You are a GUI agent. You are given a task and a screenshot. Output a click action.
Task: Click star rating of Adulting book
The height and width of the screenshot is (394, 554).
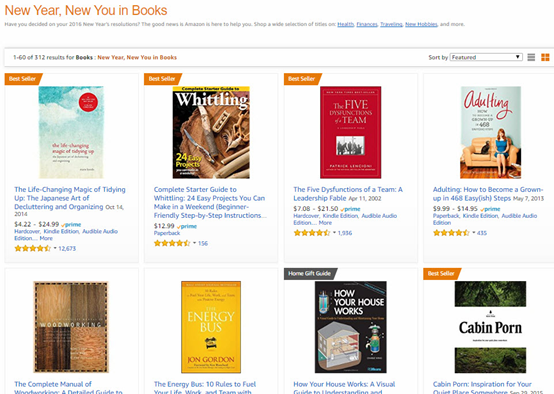coord(451,233)
